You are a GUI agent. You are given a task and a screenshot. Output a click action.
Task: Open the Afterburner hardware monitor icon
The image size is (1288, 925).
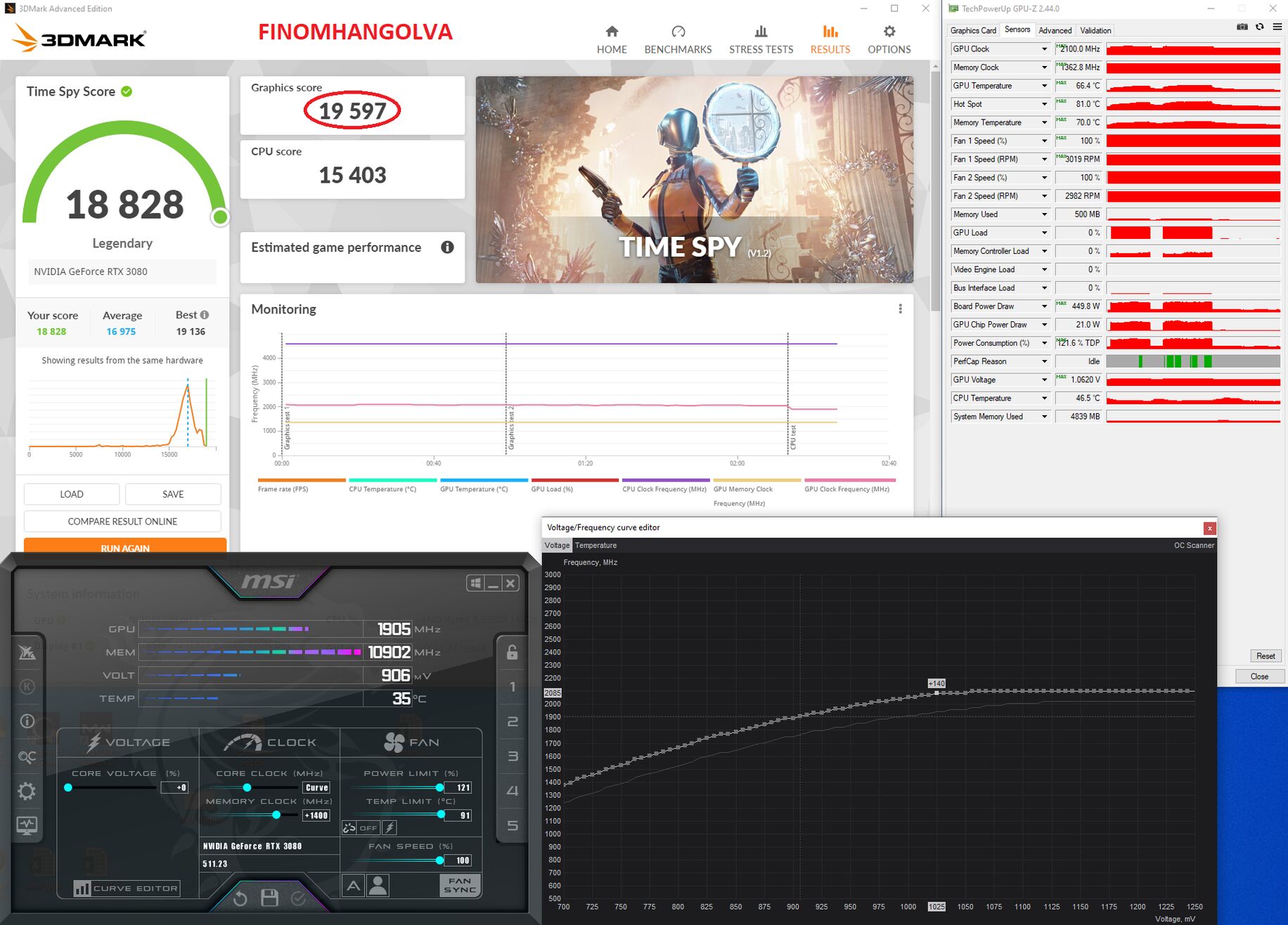27,826
